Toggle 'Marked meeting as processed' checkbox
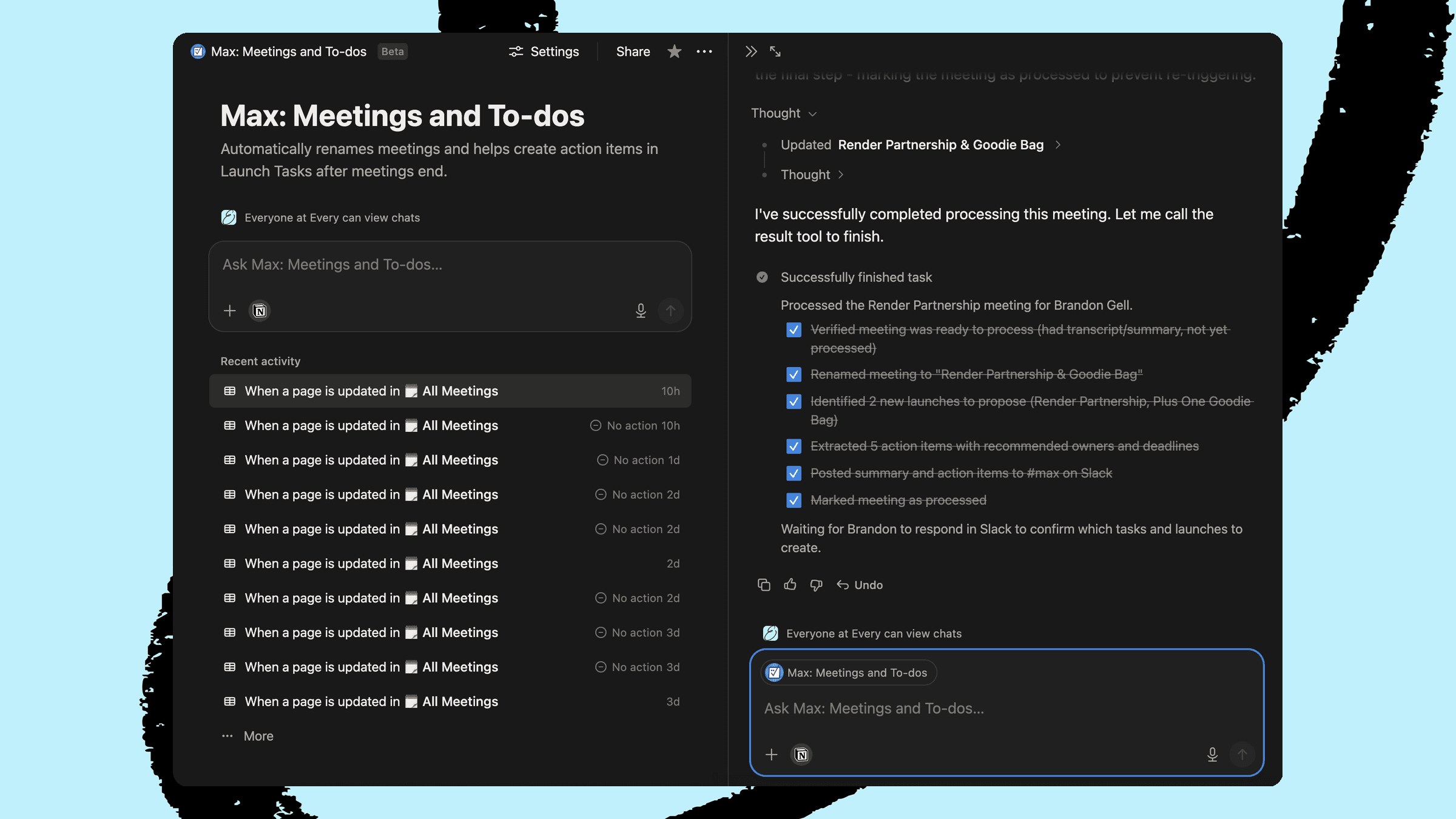The width and height of the screenshot is (1456, 819). pos(794,500)
